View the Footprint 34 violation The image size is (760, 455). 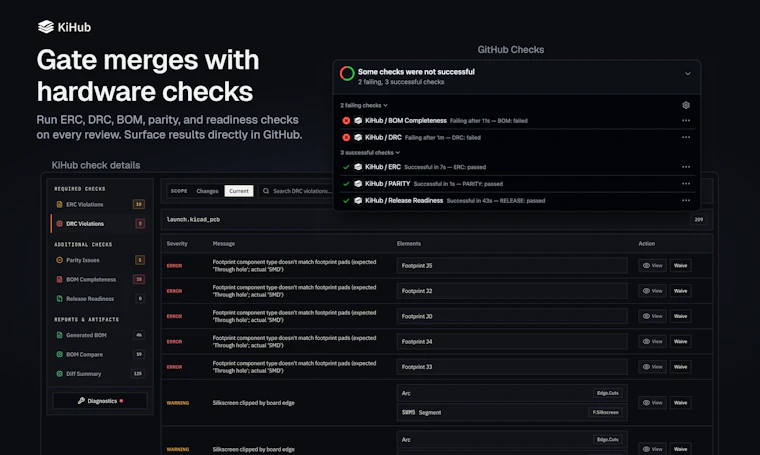[x=652, y=341]
